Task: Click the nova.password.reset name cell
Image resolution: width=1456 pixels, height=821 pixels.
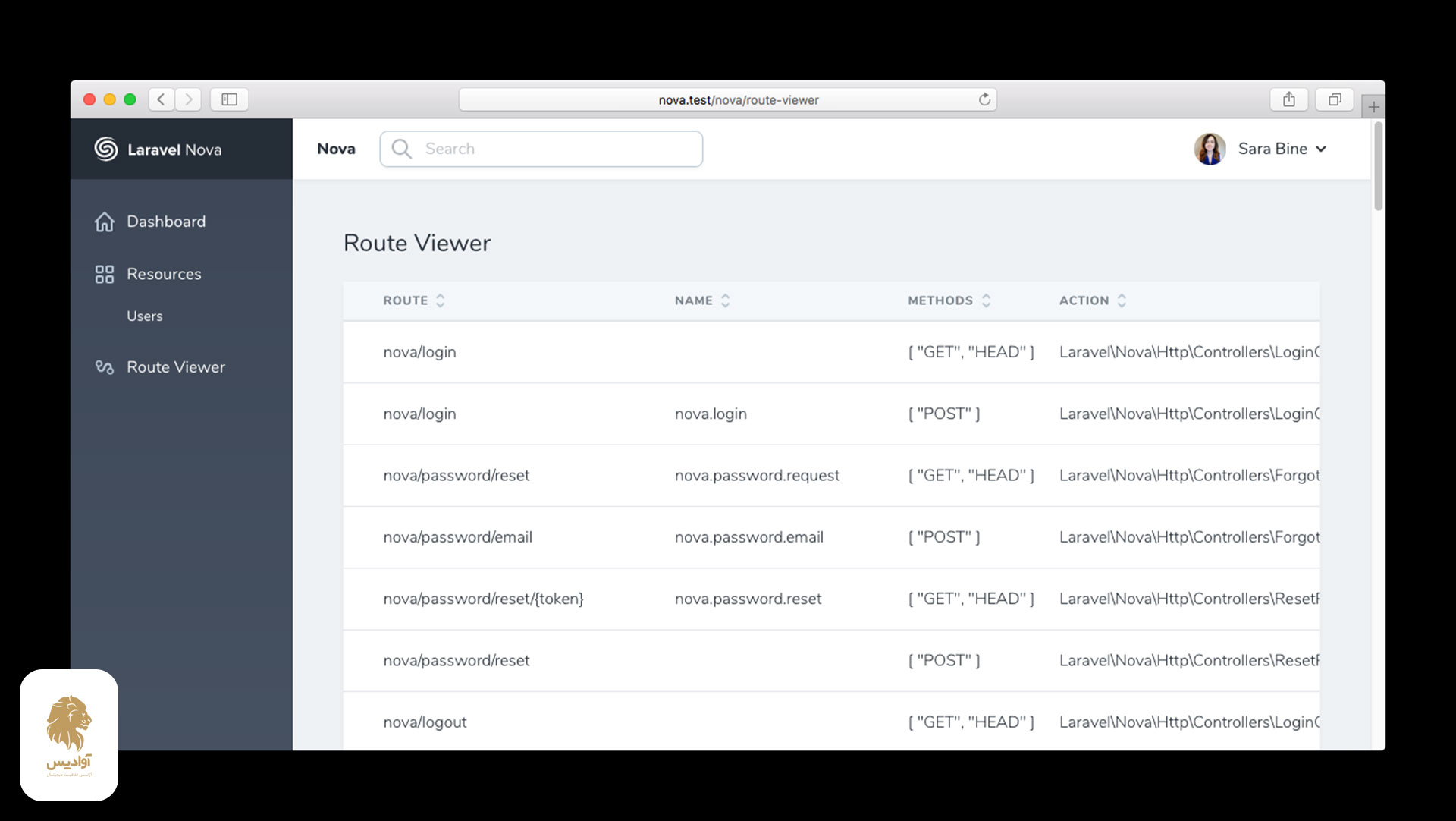Action: (748, 599)
